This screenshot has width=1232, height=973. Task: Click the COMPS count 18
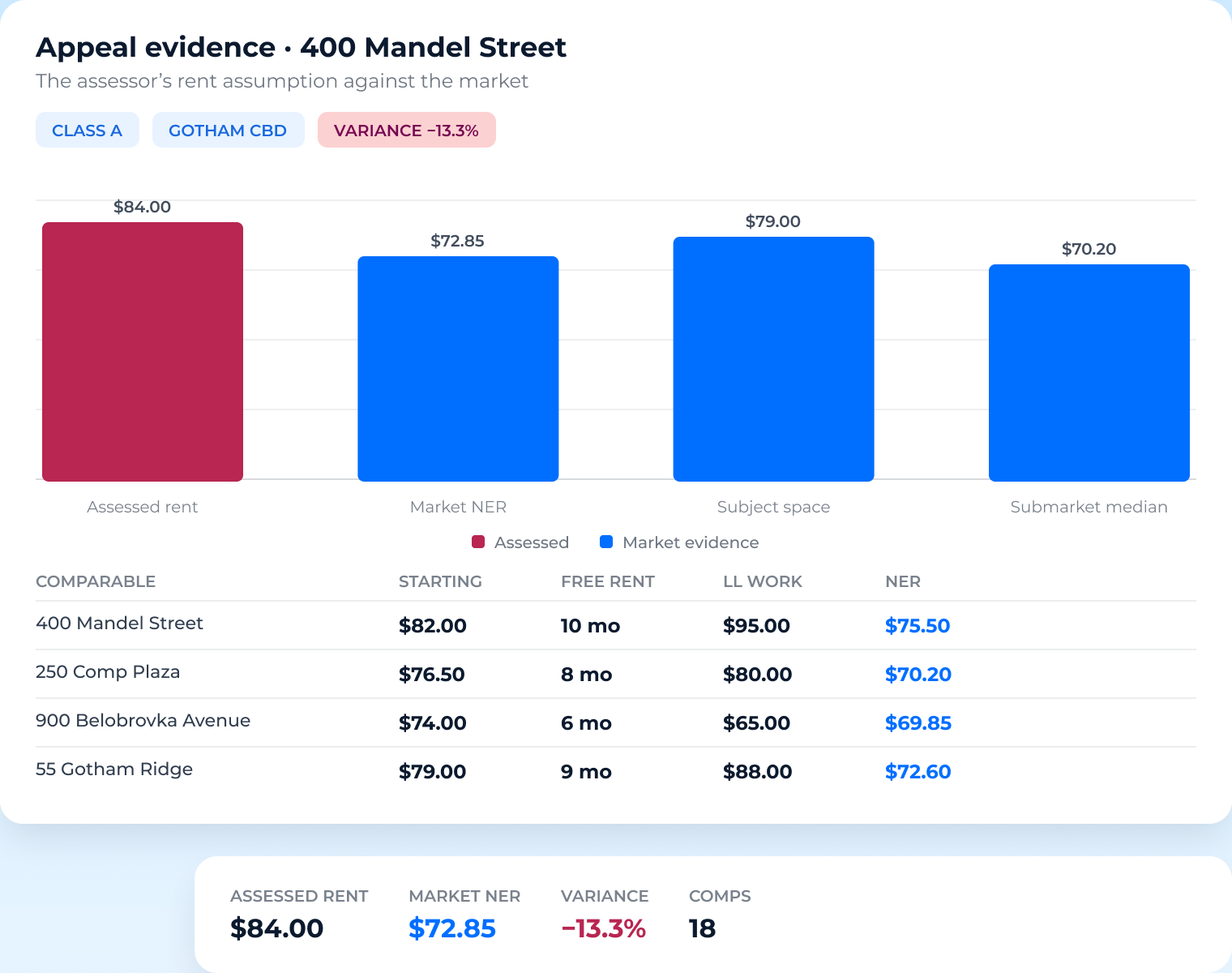[x=703, y=928]
